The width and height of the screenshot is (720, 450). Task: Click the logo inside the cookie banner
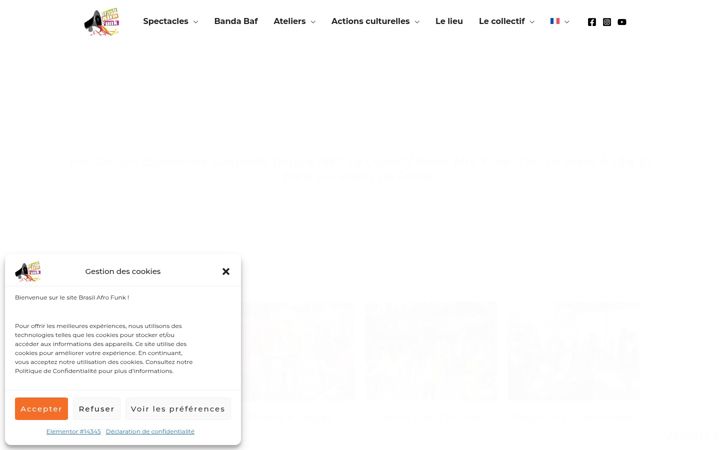(x=28, y=271)
